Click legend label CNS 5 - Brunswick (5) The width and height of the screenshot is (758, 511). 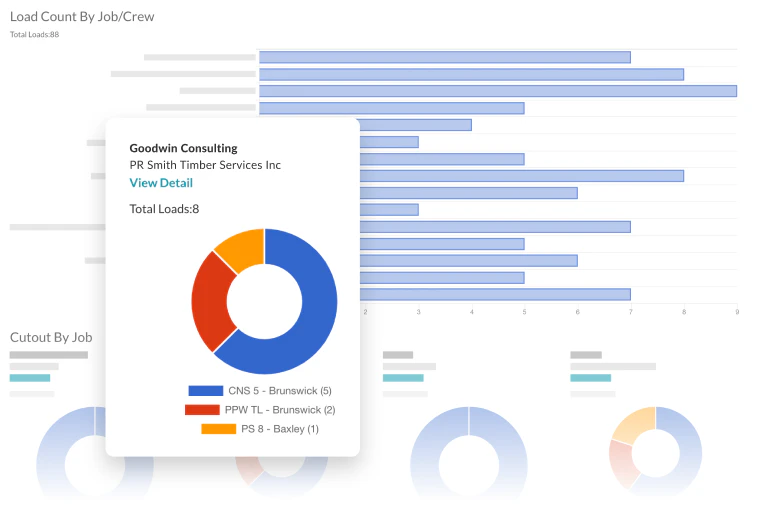(x=280, y=391)
